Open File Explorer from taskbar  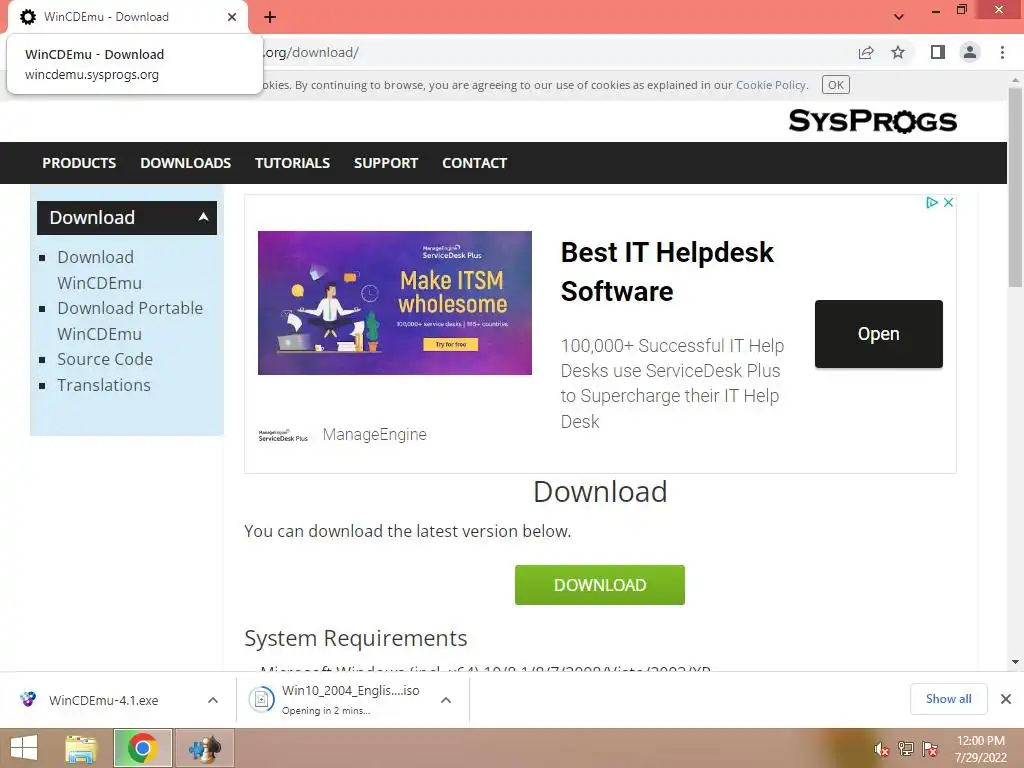(81, 748)
